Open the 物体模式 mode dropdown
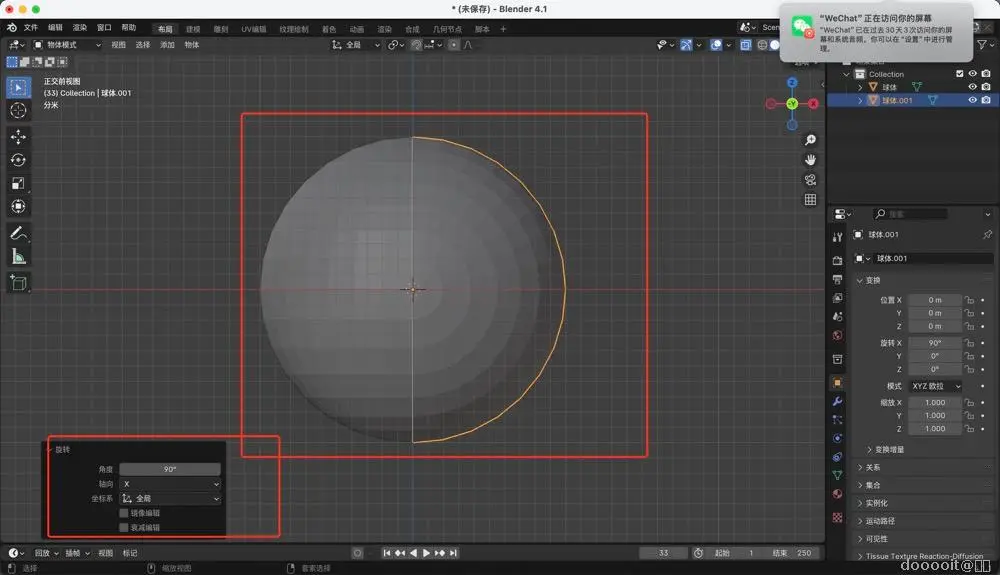This screenshot has height=575, width=1000. [x=68, y=45]
